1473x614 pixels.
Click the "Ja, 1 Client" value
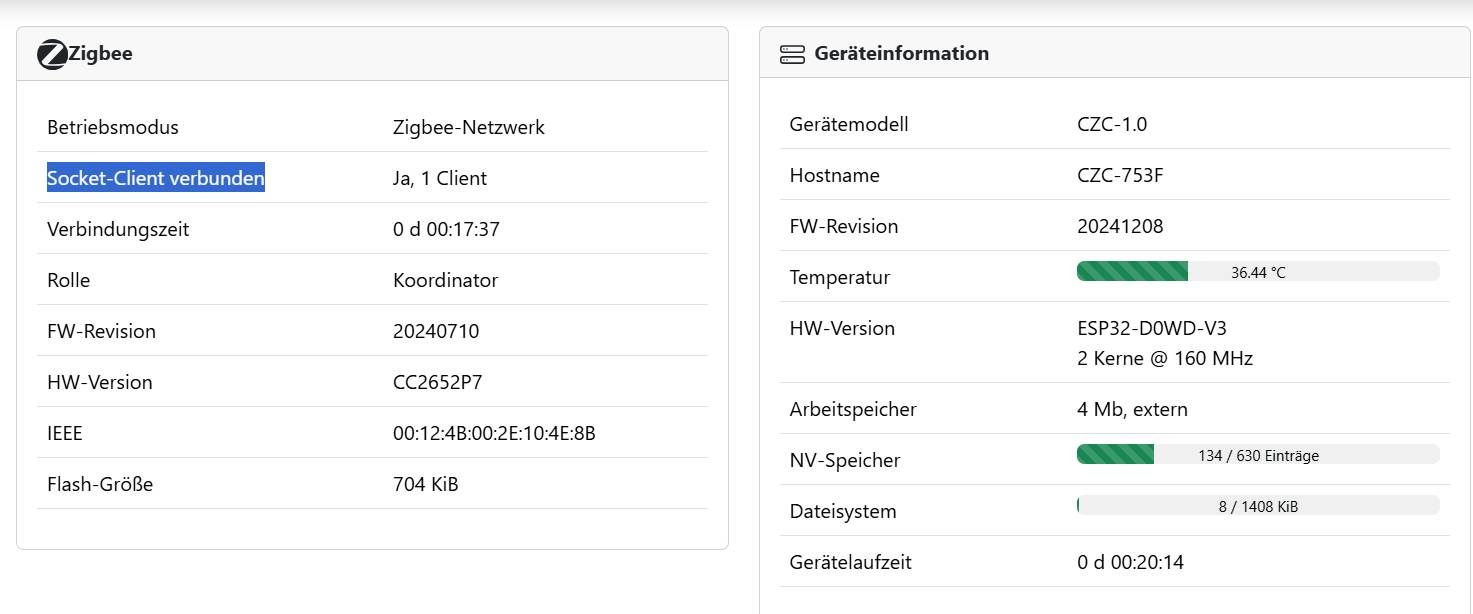(440, 178)
